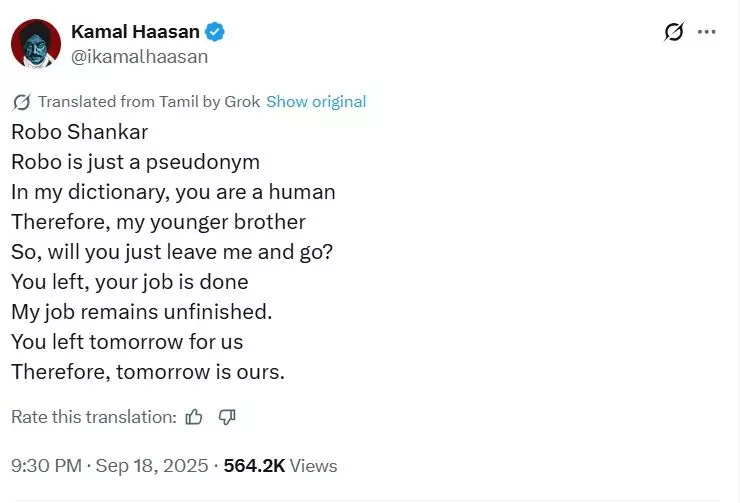Click the small Grok icon beside translation note
Image resolution: width=740 pixels, height=503 pixels.
click(x=21, y=102)
